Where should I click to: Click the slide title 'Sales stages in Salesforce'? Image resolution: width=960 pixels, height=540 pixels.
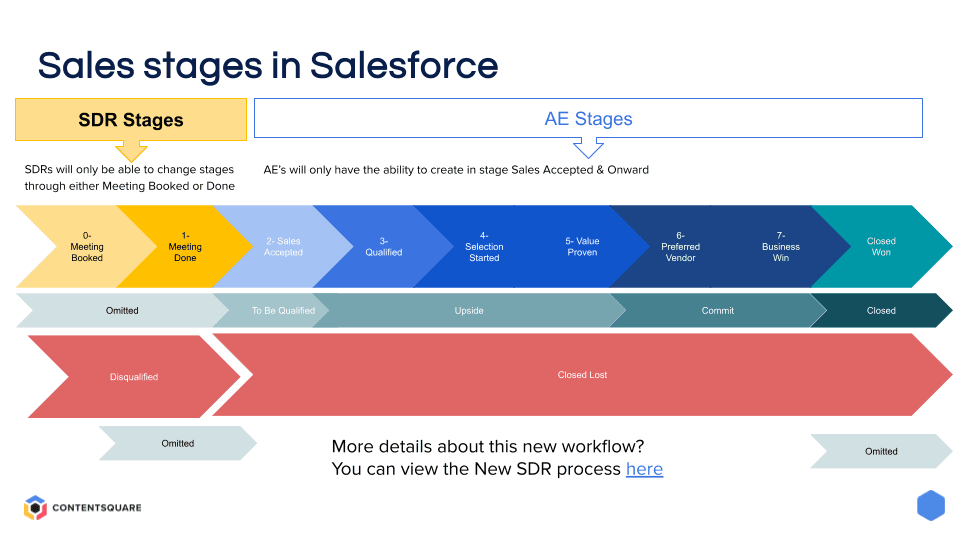268,66
